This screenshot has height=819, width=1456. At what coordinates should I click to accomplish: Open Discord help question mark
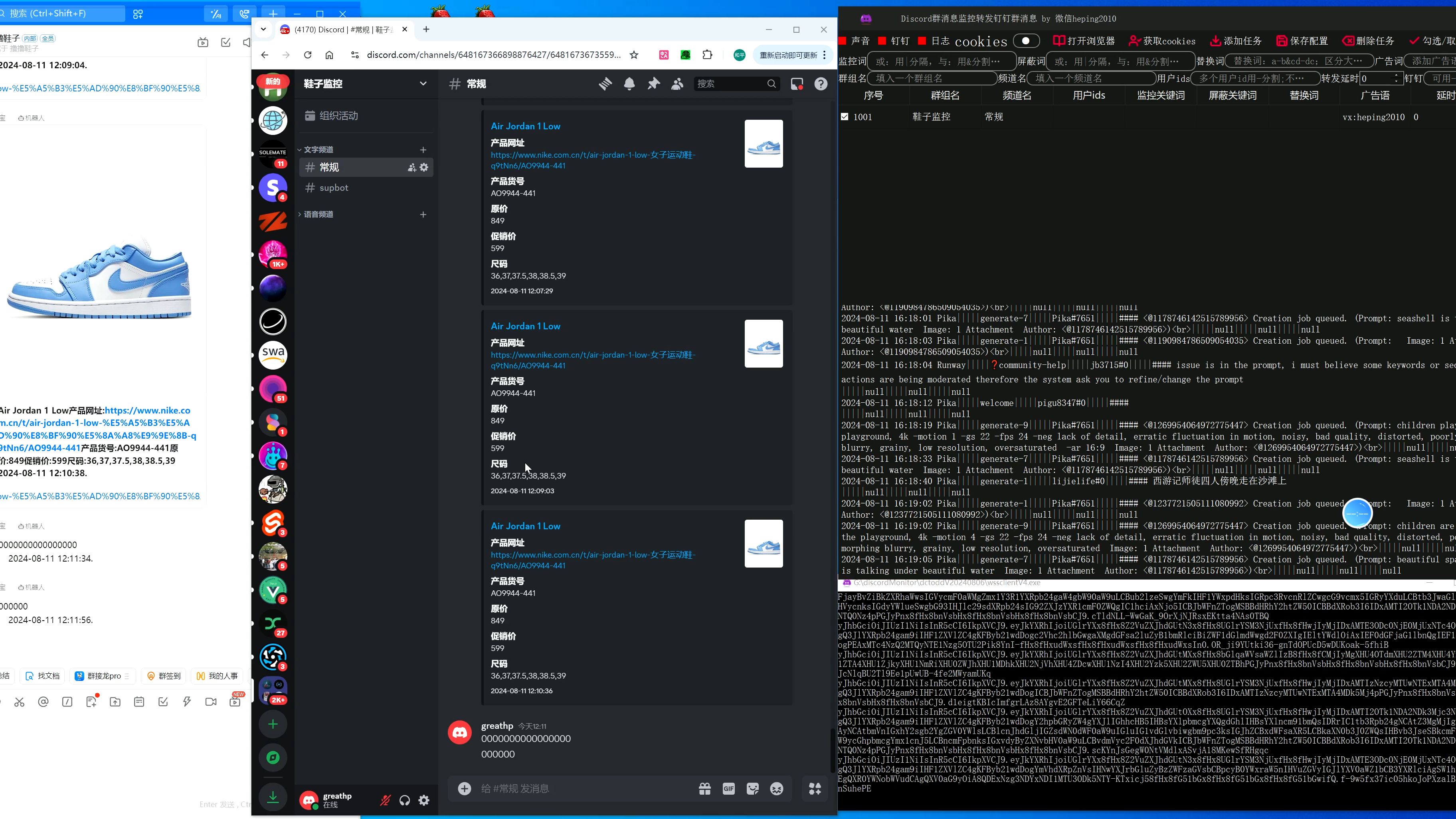(x=821, y=84)
